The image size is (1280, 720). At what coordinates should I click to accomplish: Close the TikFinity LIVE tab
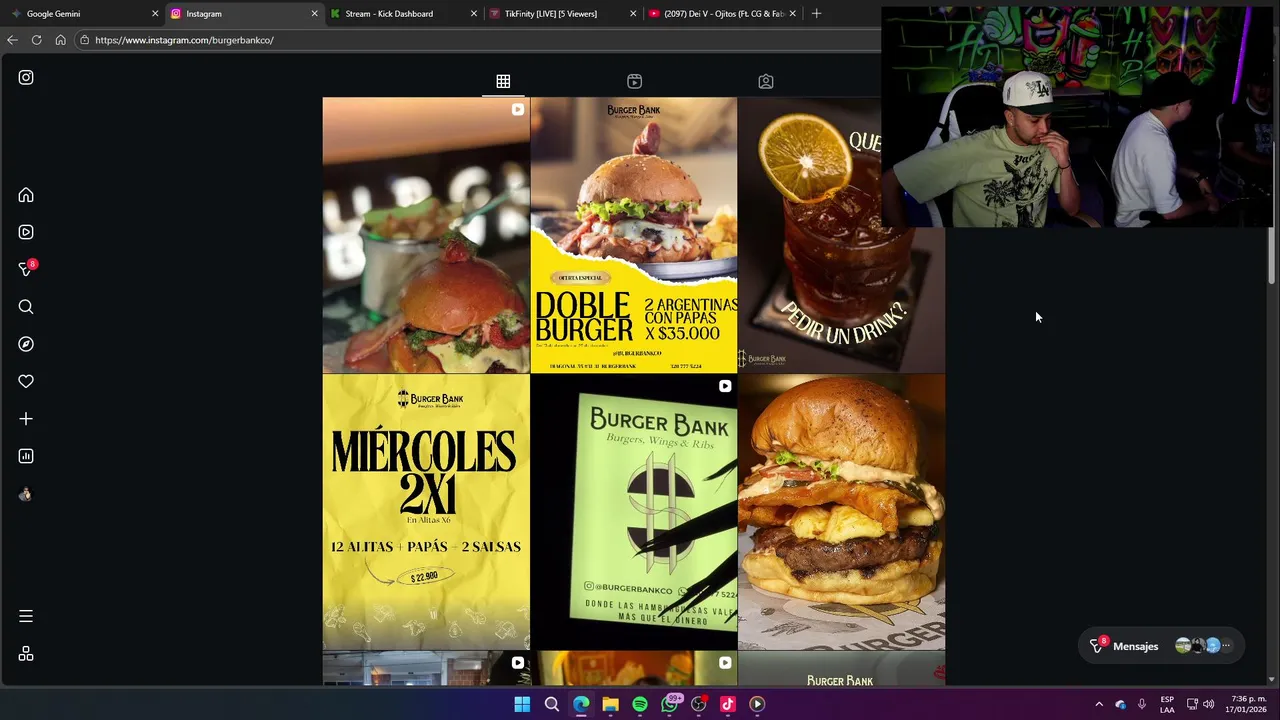(633, 14)
